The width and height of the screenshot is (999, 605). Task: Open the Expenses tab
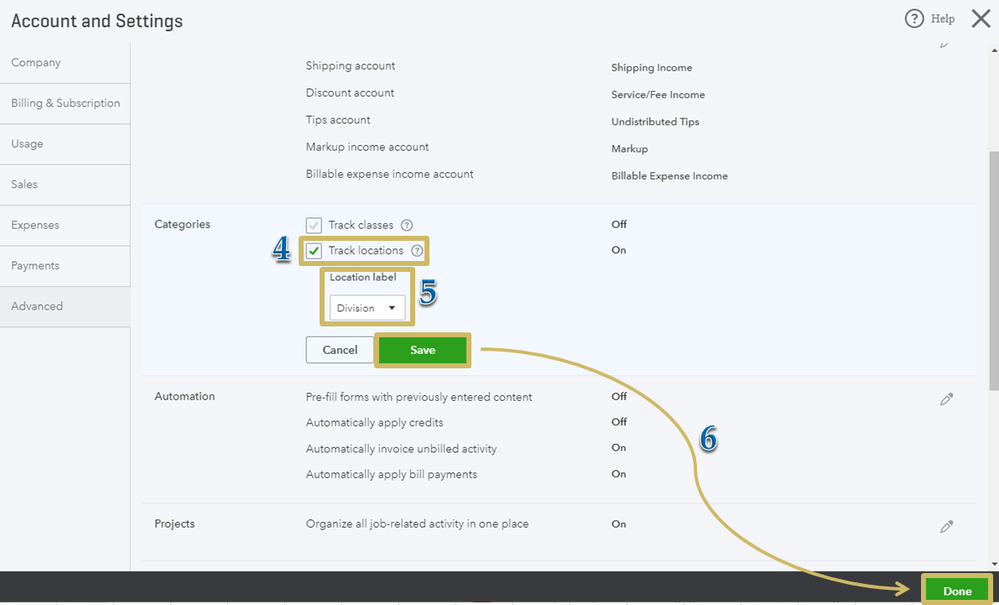pos(35,225)
